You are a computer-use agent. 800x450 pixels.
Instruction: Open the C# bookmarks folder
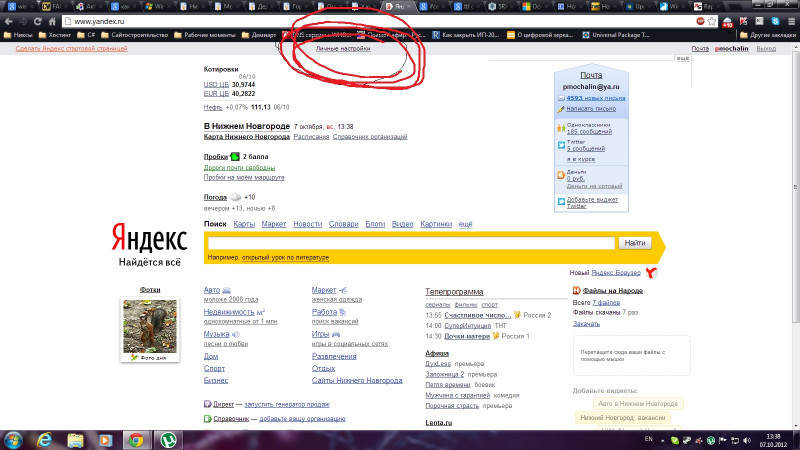point(86,35)
